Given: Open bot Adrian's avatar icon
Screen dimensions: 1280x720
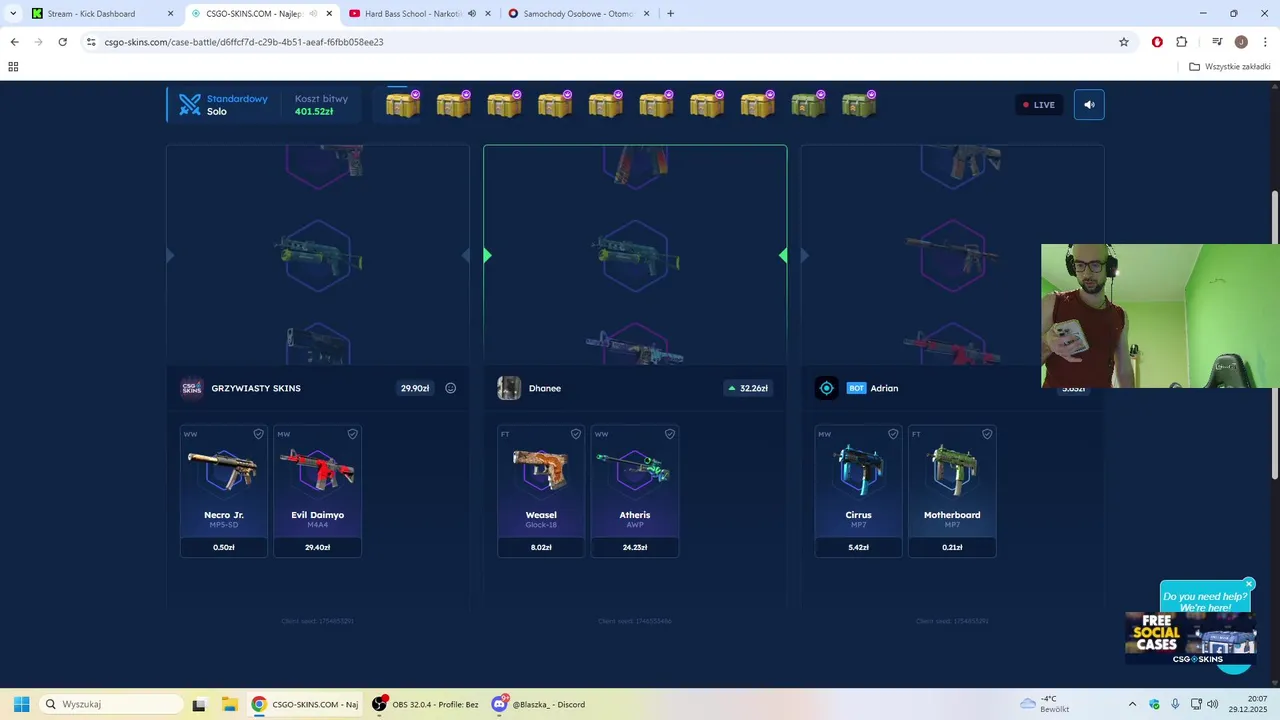Looking at the screenshot, I should (x=827, y=388).
